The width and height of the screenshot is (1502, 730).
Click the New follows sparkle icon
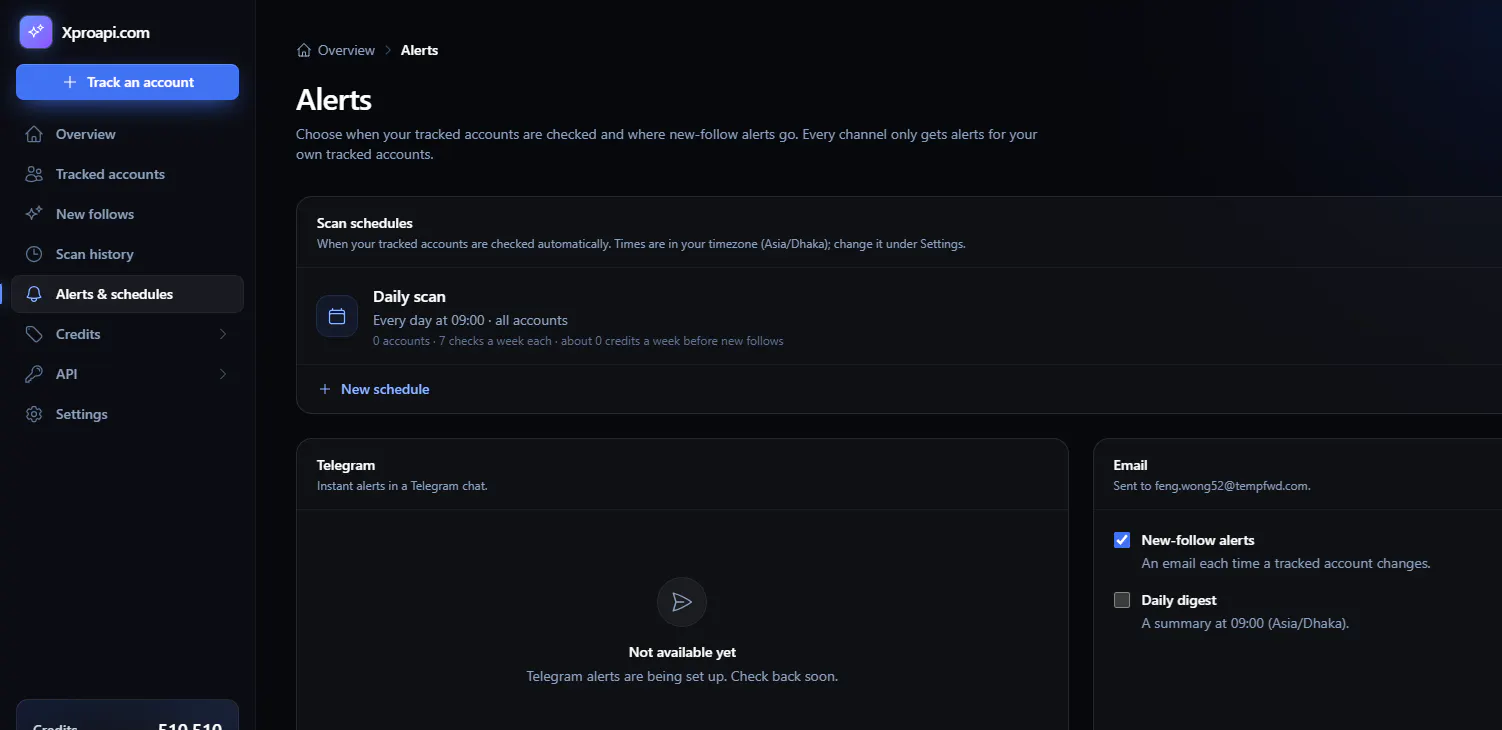(34, 214)
